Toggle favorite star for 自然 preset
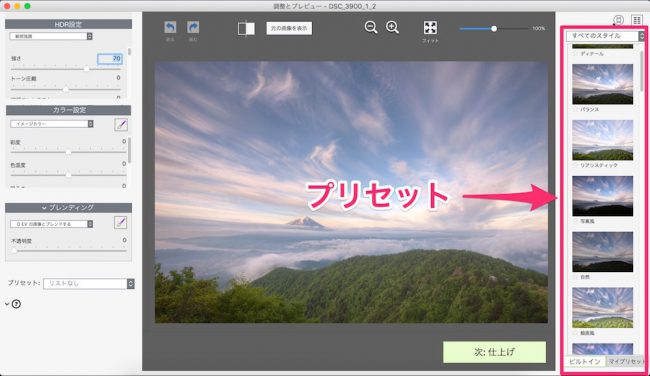The width and height of the screenshot is (650, 376). coord(575,277)
